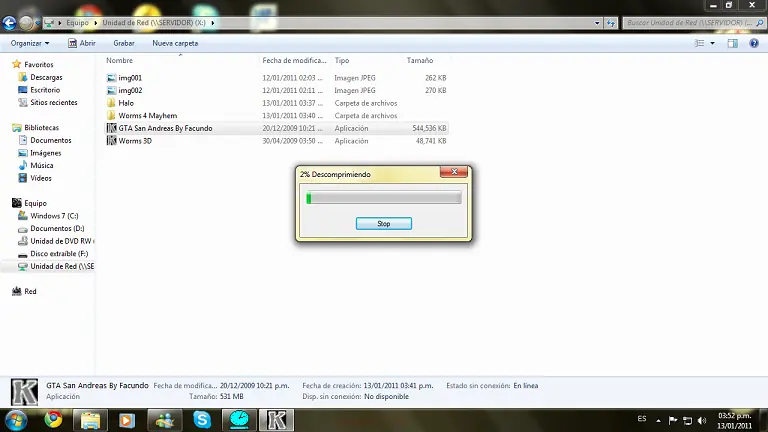The height and width of the screenshot is (432, 768).
Task: Open Música library
Action: pyautogui.click(x=42, y=165)
